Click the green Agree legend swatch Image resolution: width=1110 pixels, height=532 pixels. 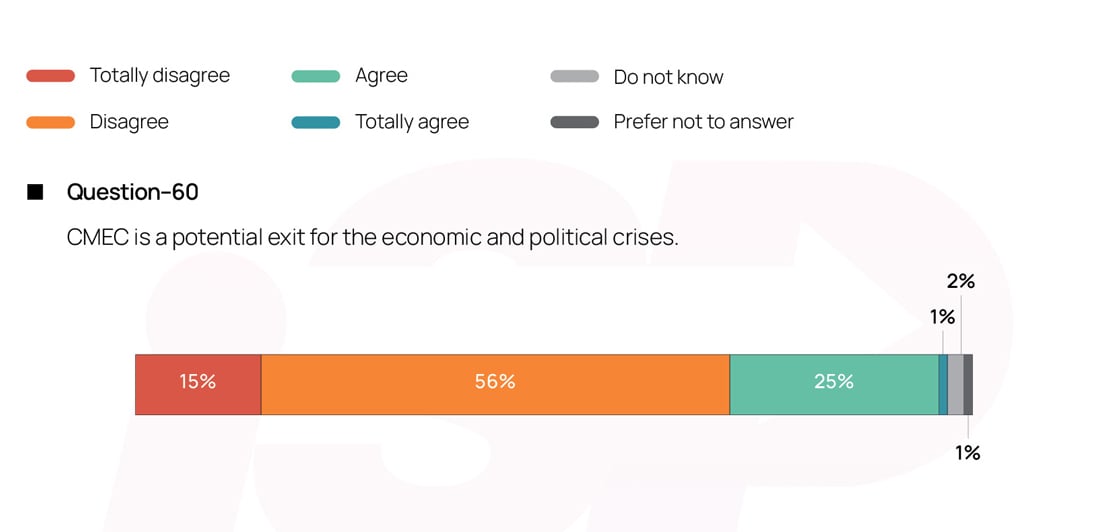point(316,76)
